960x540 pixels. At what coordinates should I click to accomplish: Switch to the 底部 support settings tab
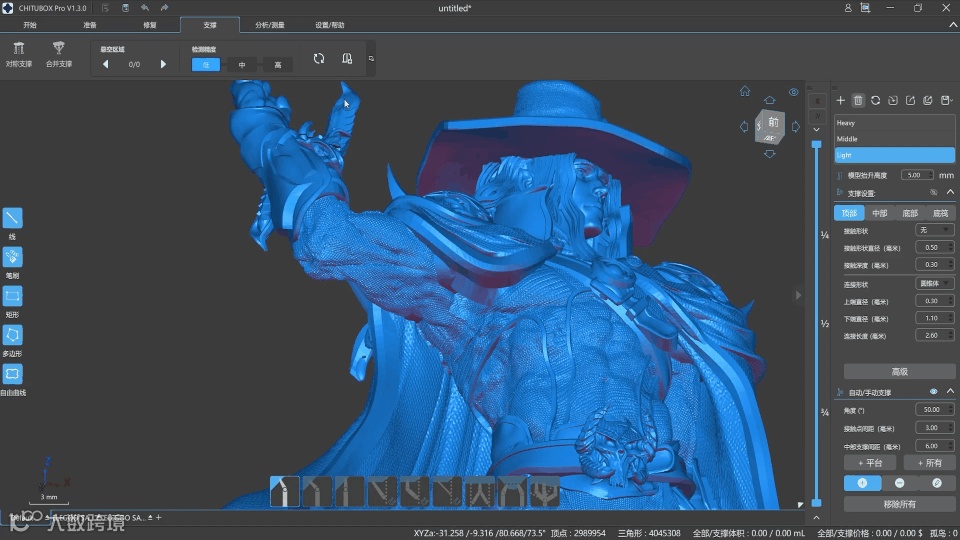coord(910,213)
